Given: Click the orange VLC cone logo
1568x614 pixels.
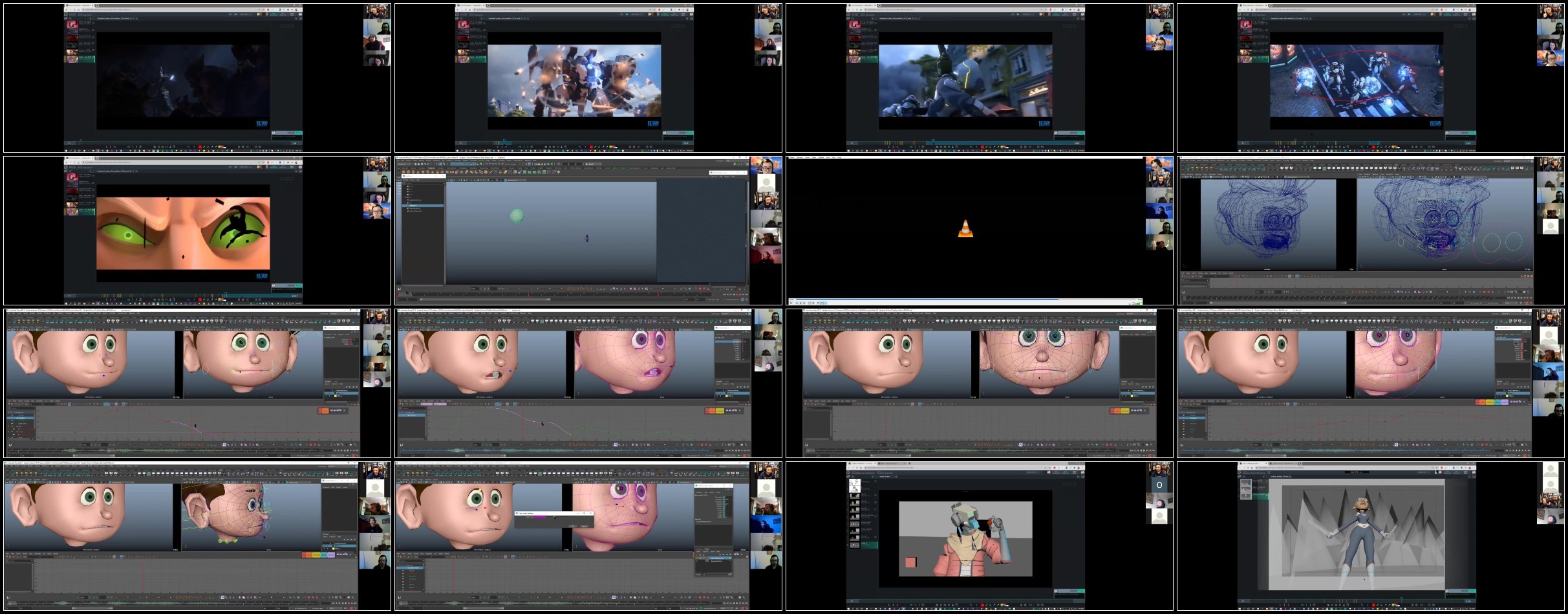Looking at the screenshot, I should 965,229.
